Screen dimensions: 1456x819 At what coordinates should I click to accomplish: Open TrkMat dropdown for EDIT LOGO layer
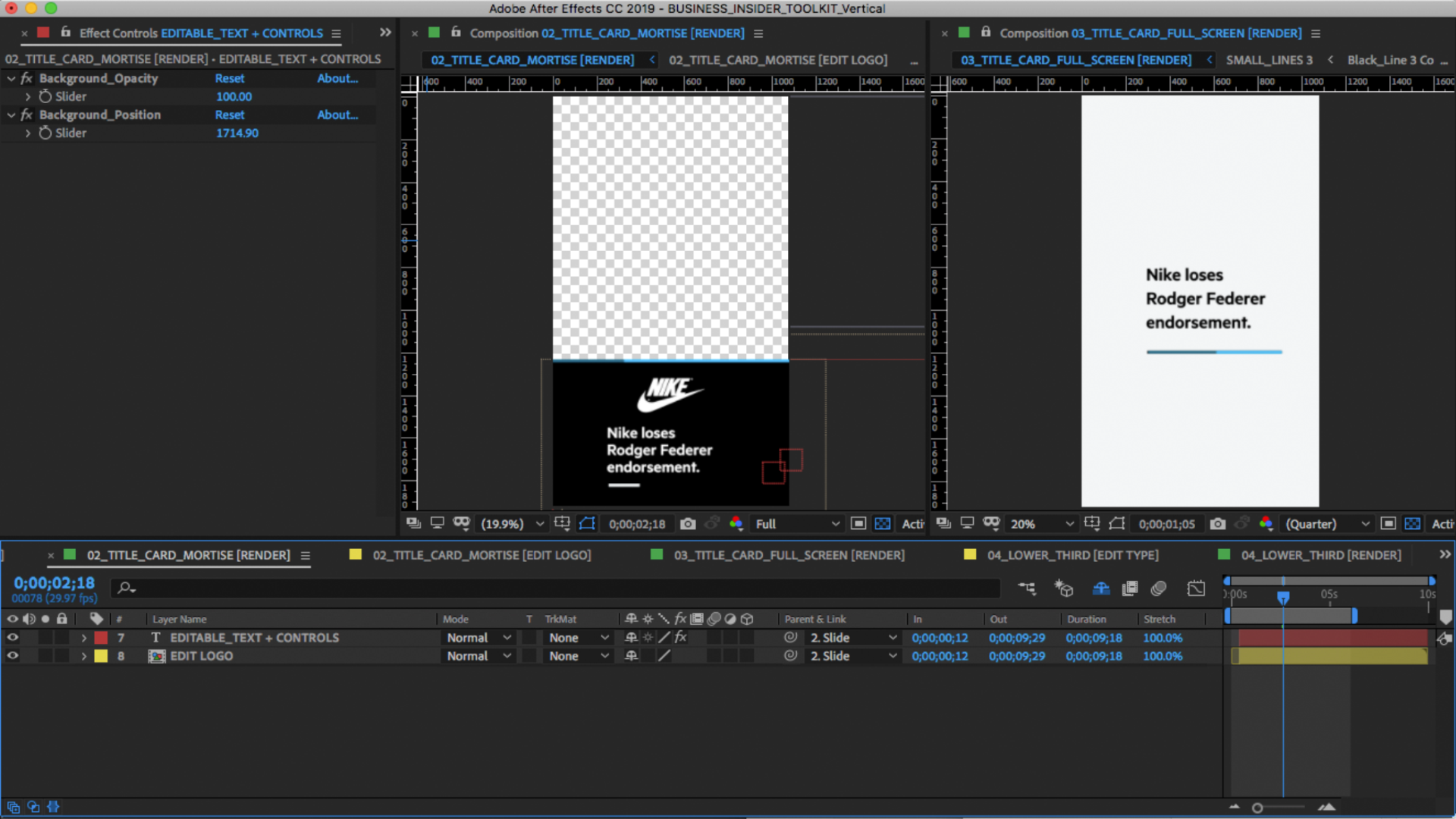coord(579,656)
